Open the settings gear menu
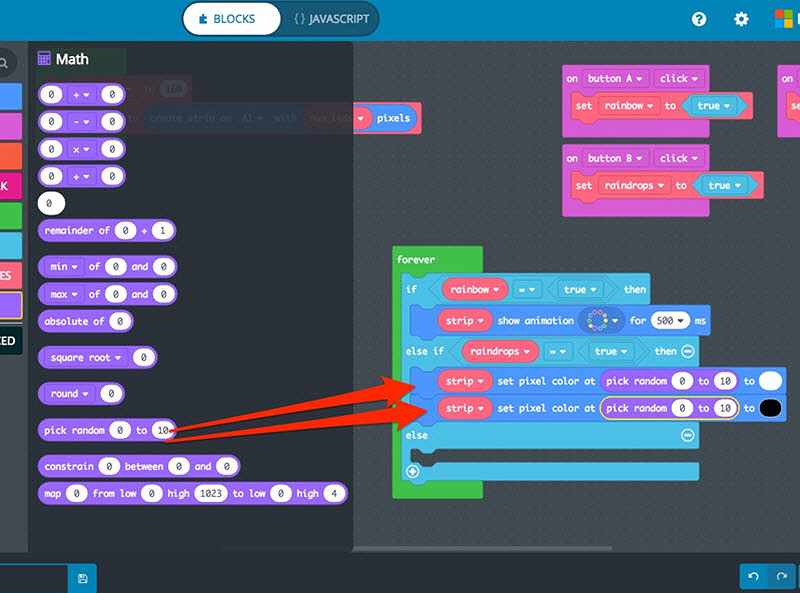Viewport: 800px width, 593px height. pyautogui.click(x=741, y=19)
